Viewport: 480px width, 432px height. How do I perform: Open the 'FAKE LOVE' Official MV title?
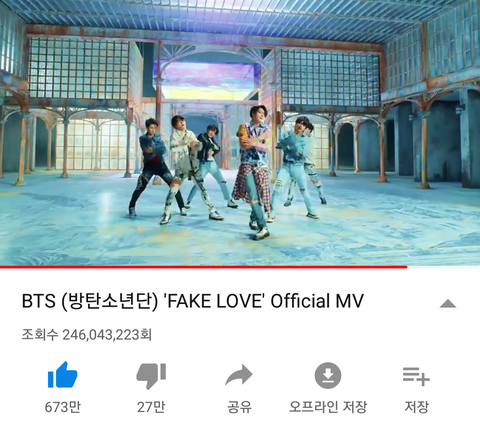[193, 301]
